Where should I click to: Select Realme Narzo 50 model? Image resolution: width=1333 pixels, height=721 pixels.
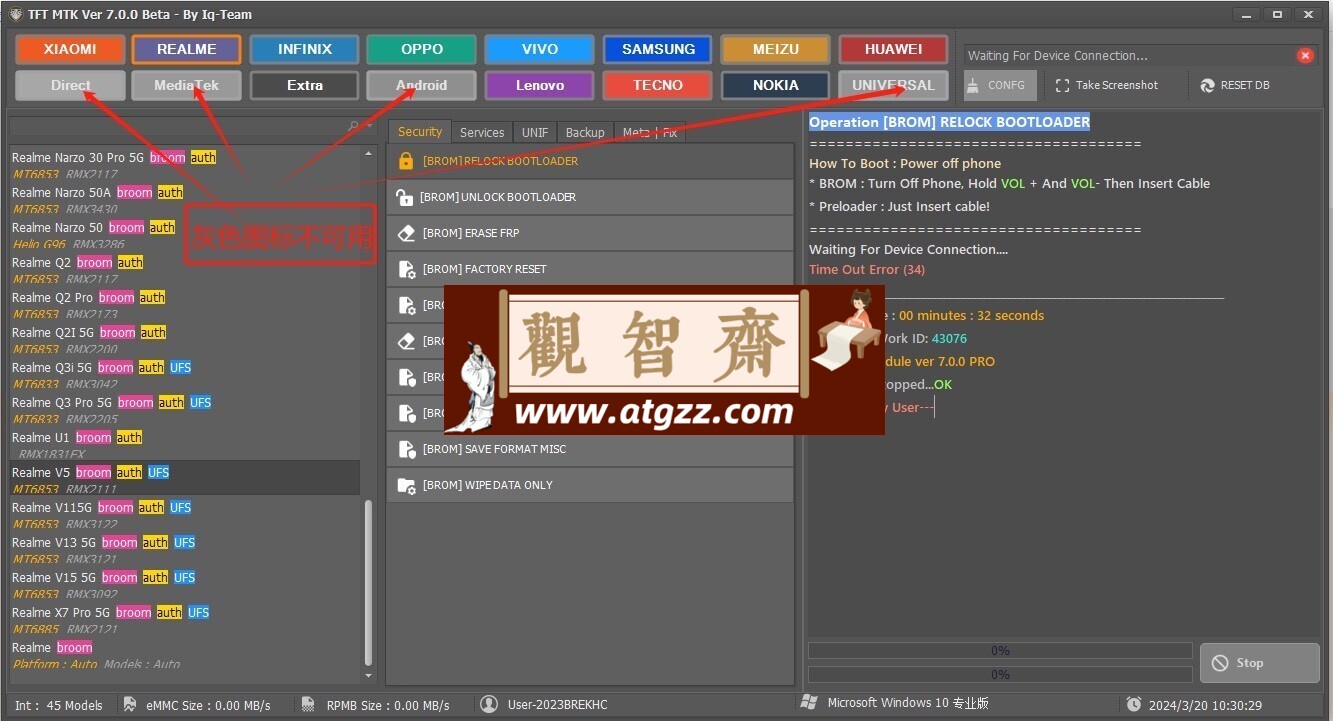click(x=185, y=235)
